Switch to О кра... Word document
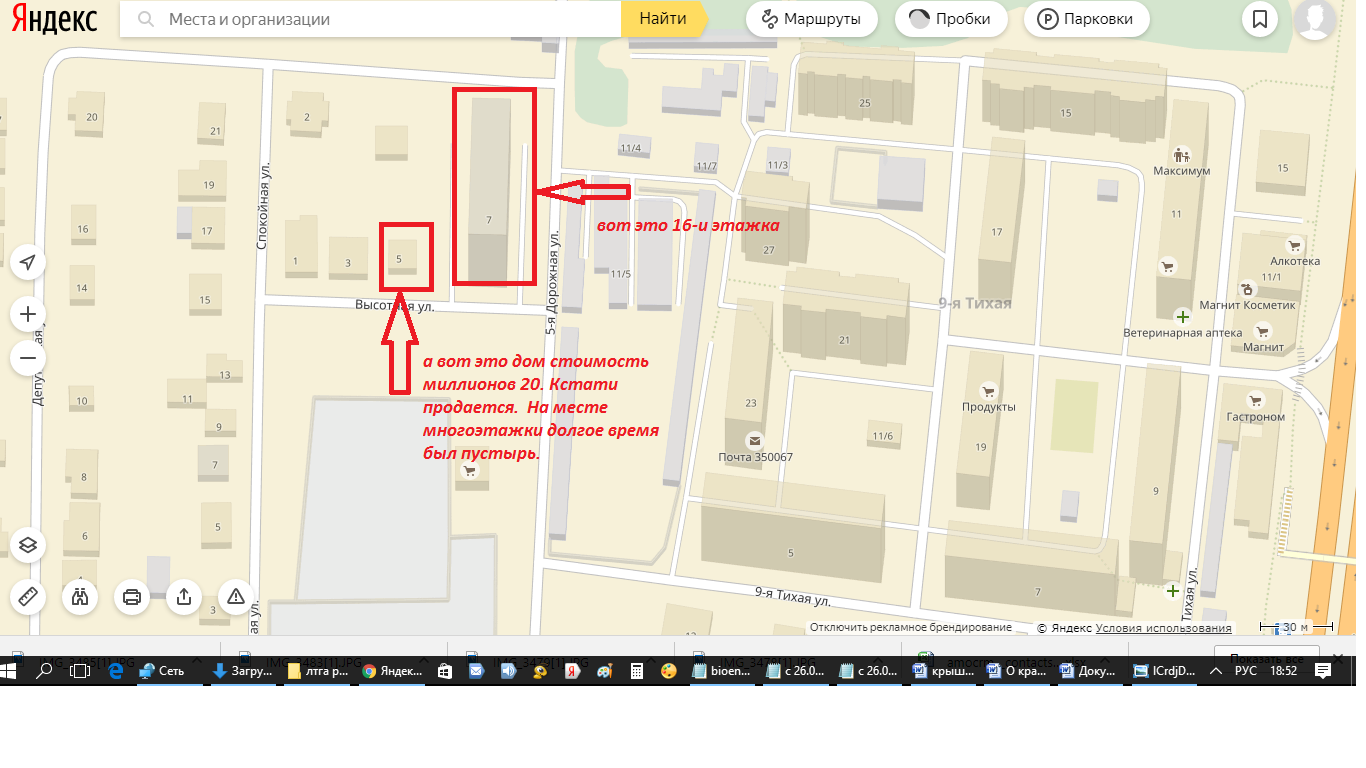 [1016, 670]
